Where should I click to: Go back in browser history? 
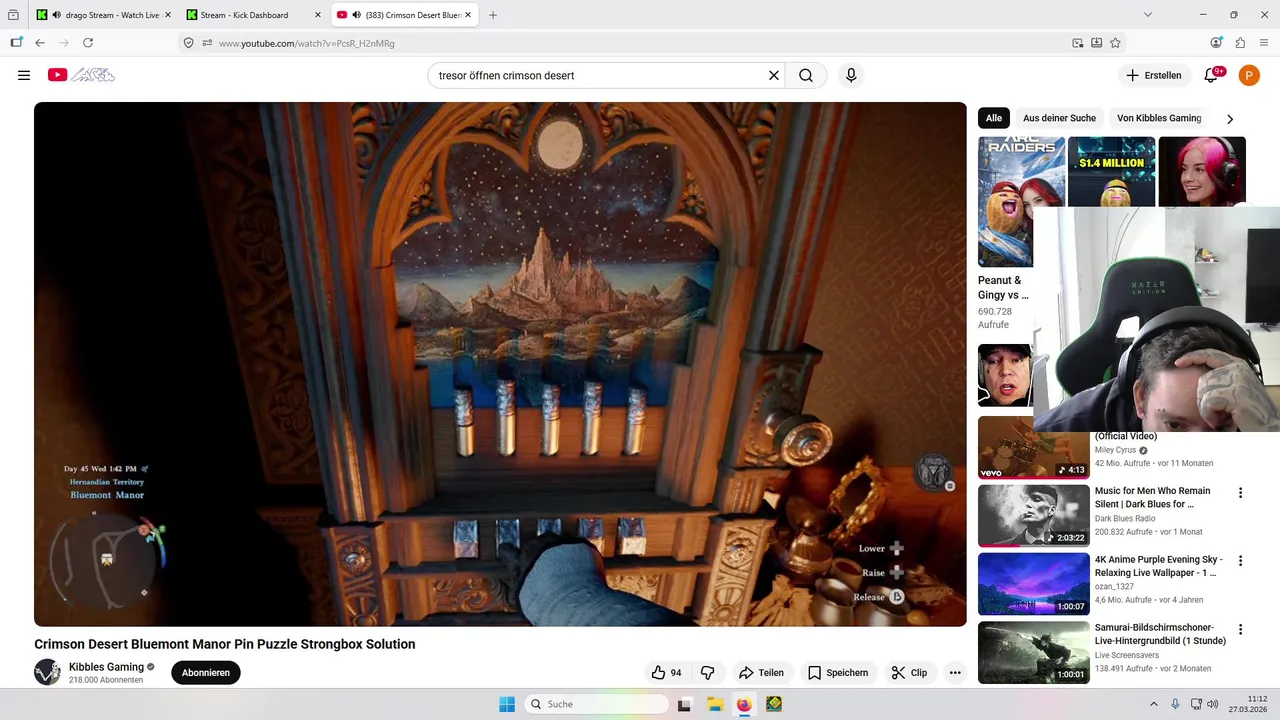[x=40, y=43]
